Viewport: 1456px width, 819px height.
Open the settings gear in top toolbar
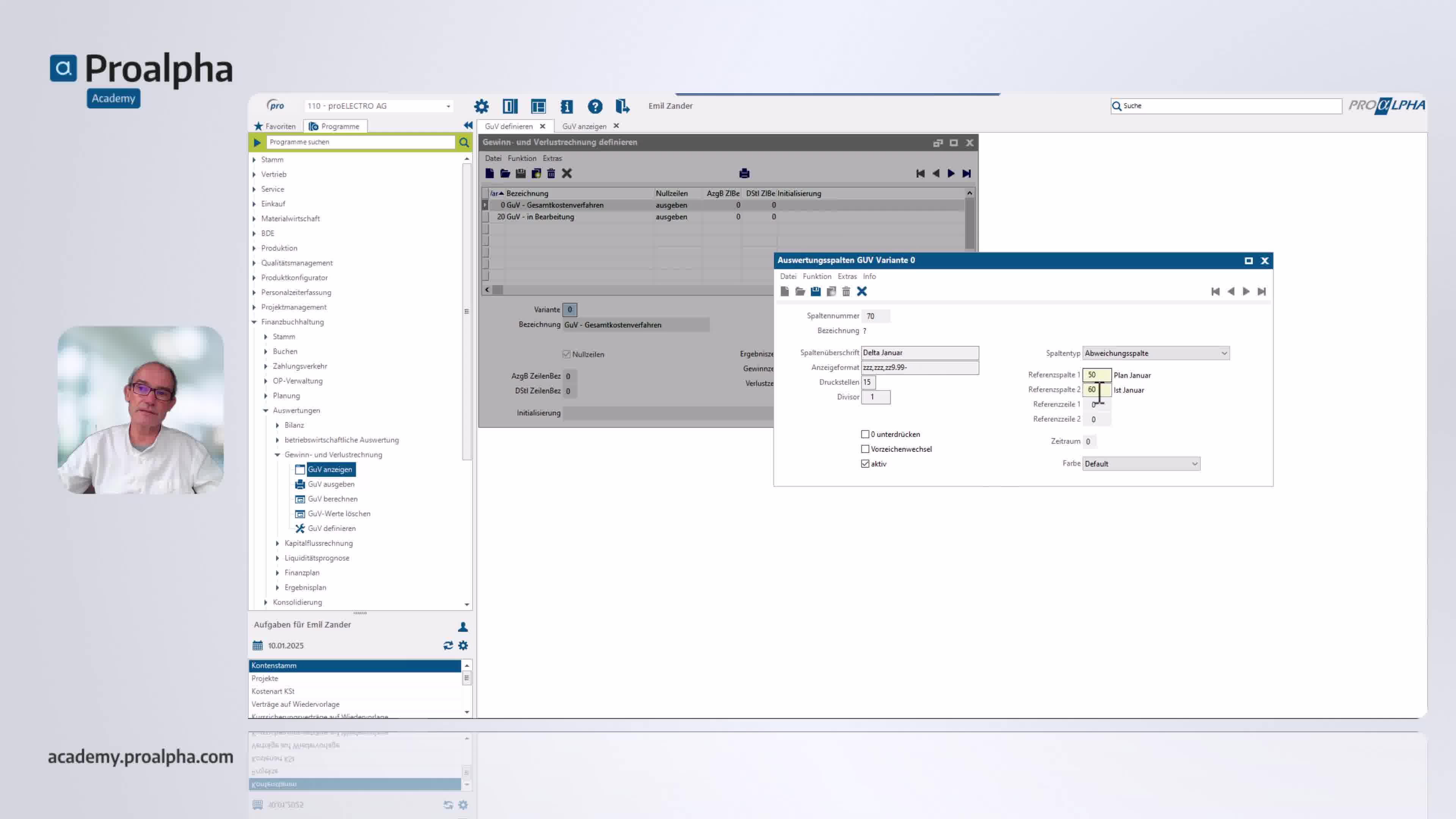point(481,106)
